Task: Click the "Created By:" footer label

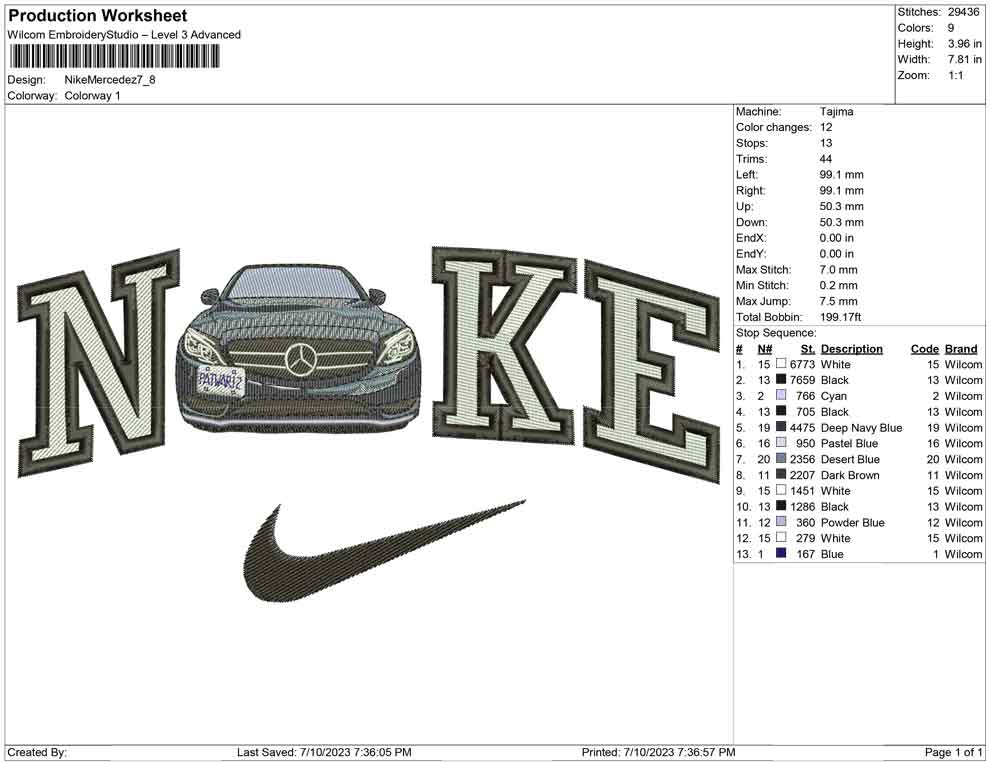Action: [37, 752]
